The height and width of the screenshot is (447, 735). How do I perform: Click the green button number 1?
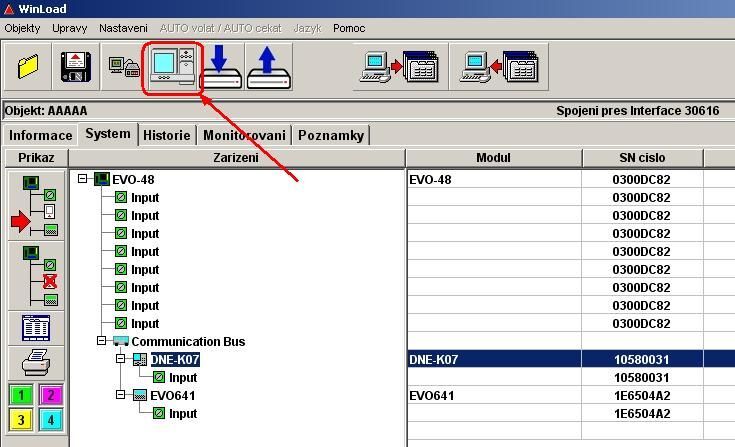(x=22, y=395)
